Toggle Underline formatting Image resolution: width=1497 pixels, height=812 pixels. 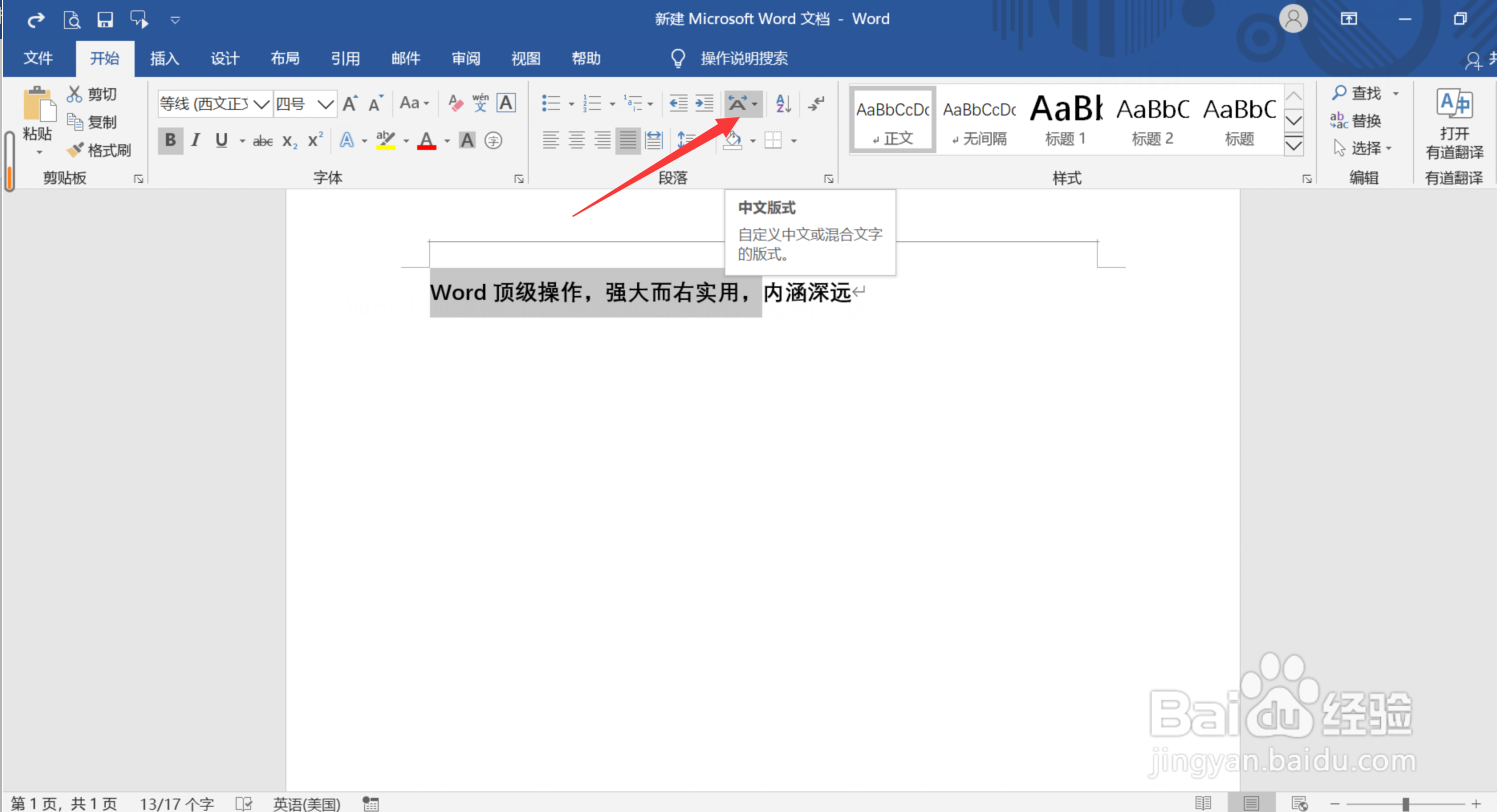[x=221, y=141]
